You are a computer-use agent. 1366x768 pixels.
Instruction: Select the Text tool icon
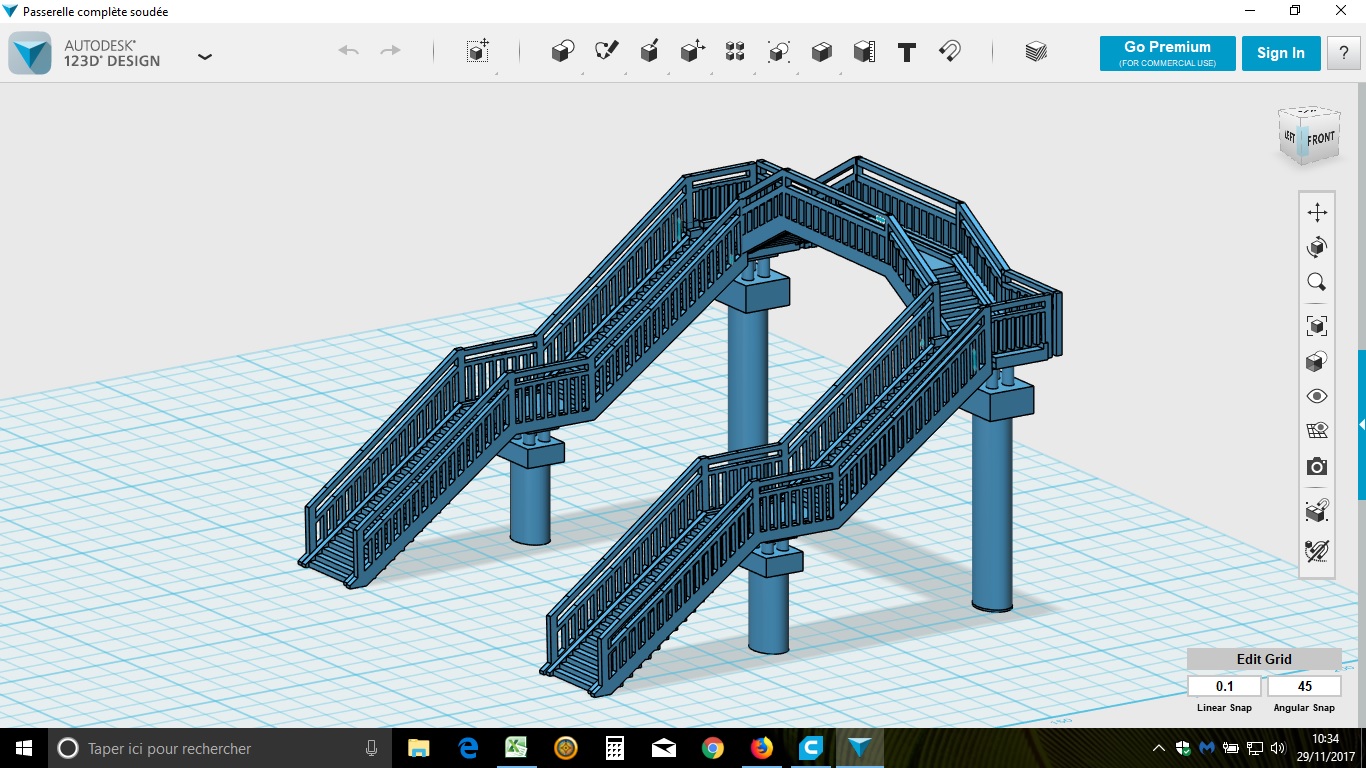point(907,52)
